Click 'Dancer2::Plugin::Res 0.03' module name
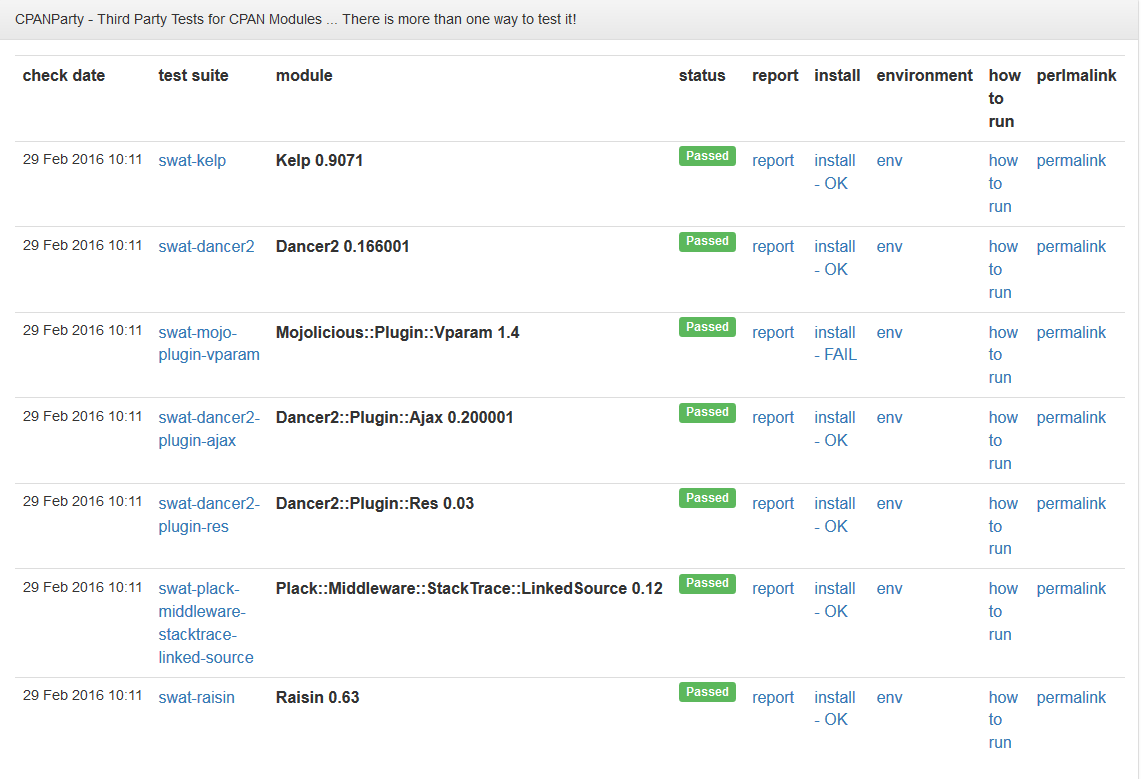Screen dimensions: 1141x779 (375, 503)
